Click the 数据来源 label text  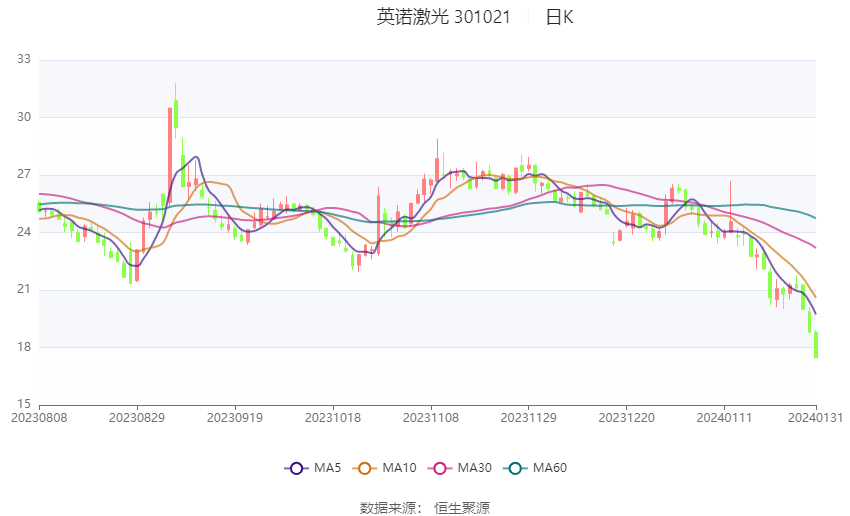pos(391,508)
